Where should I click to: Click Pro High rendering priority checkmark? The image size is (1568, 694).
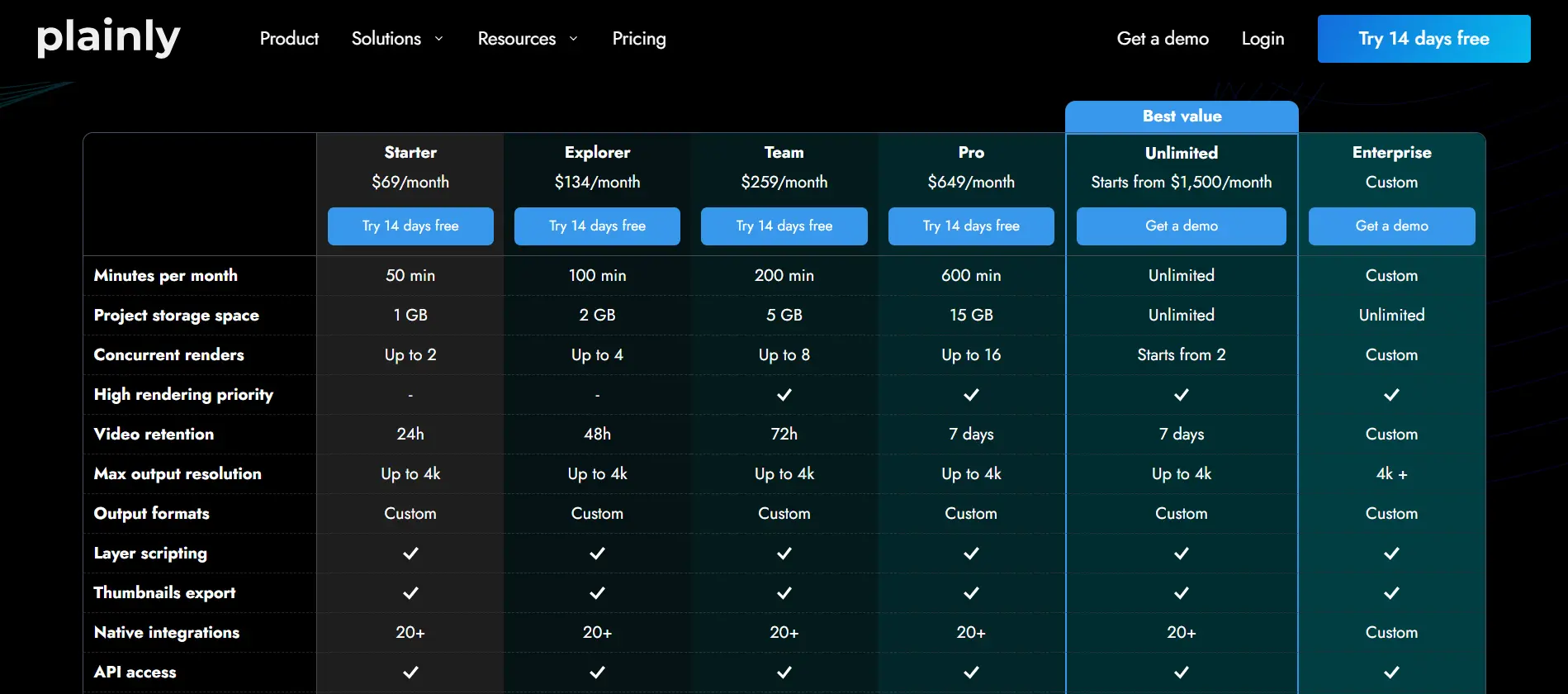971,395
